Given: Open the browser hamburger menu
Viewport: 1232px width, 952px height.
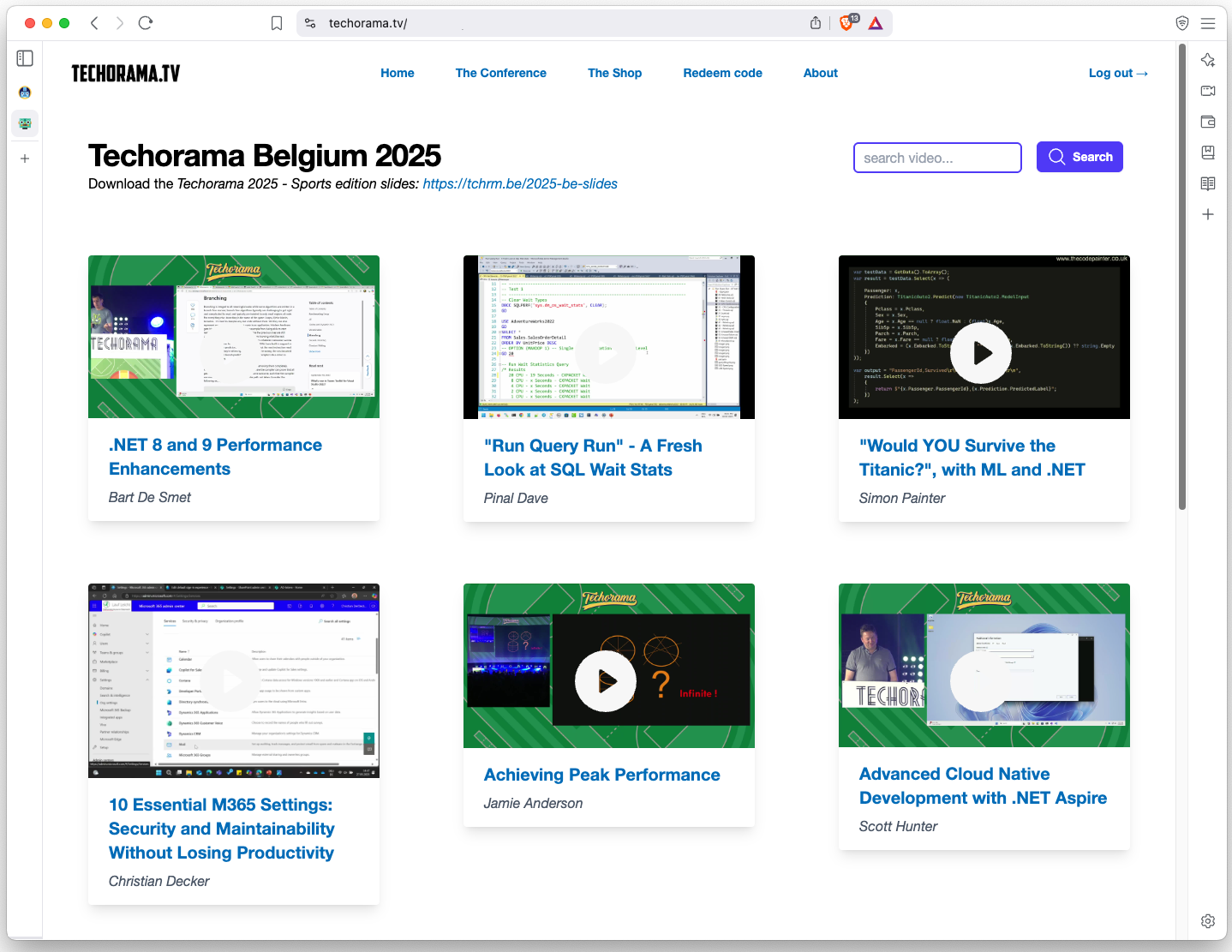Looking at the screenshot, I should 1208,23.
